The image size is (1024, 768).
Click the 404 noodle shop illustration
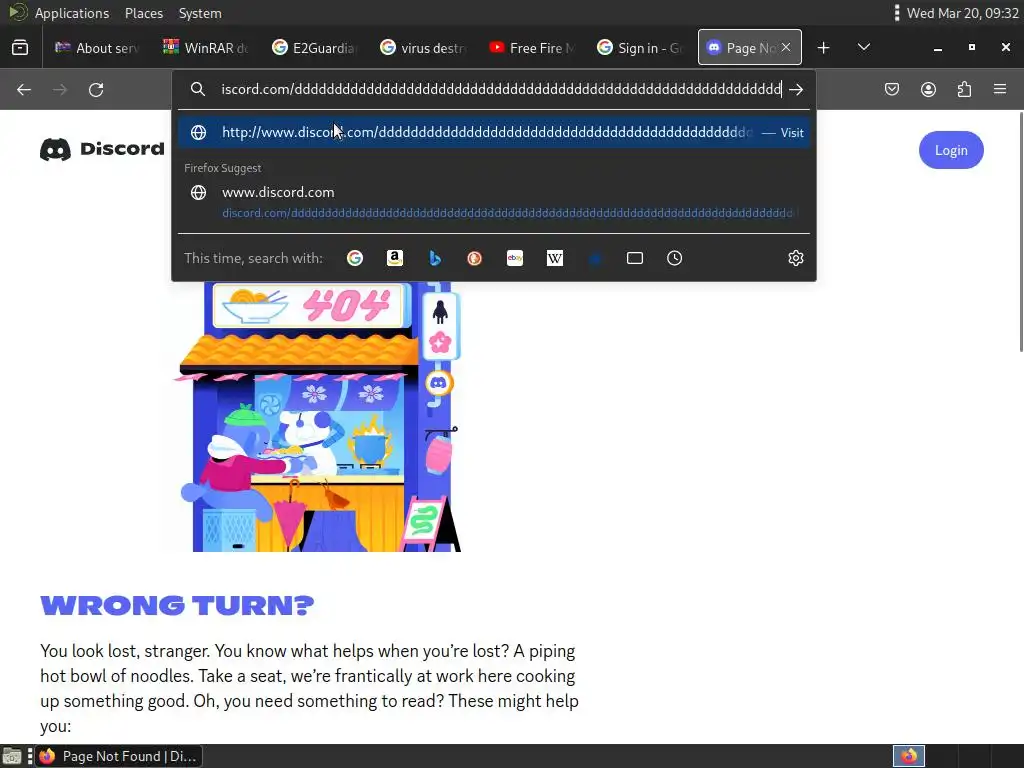[x=319, y=417]
